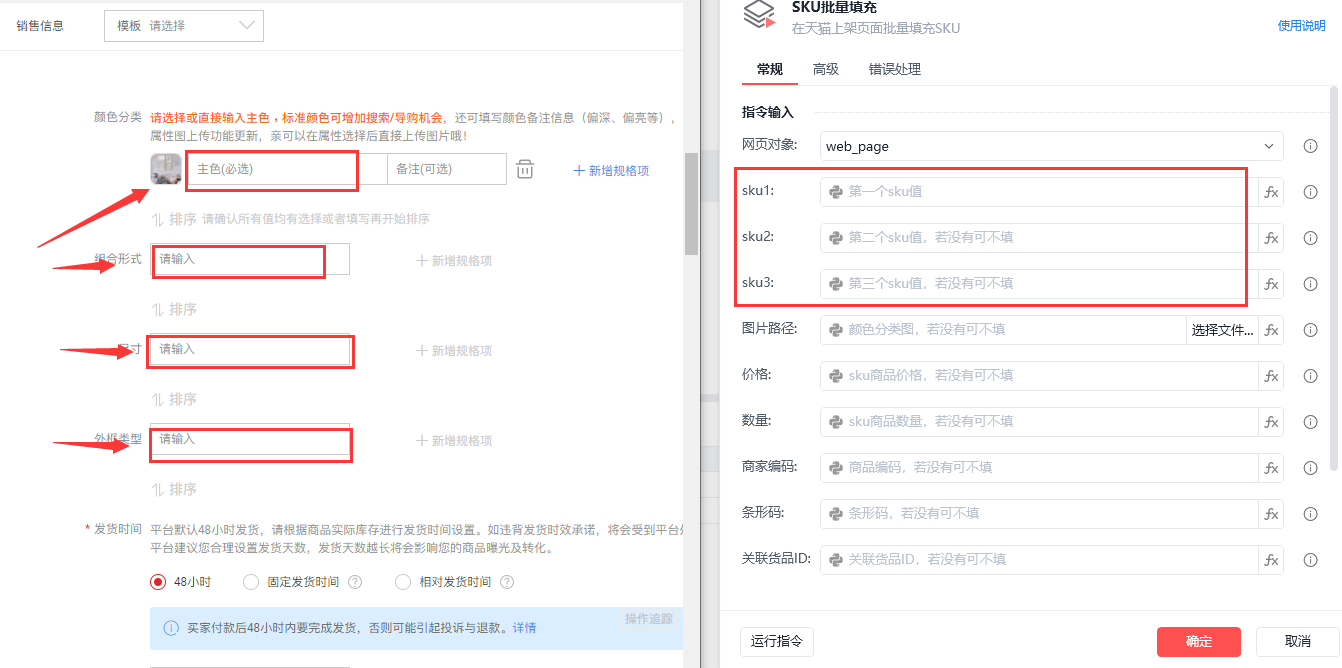Viewport: 1342px width, 668px height.
Task: Click the sku2 input field
Action: tap(1038, 238)
